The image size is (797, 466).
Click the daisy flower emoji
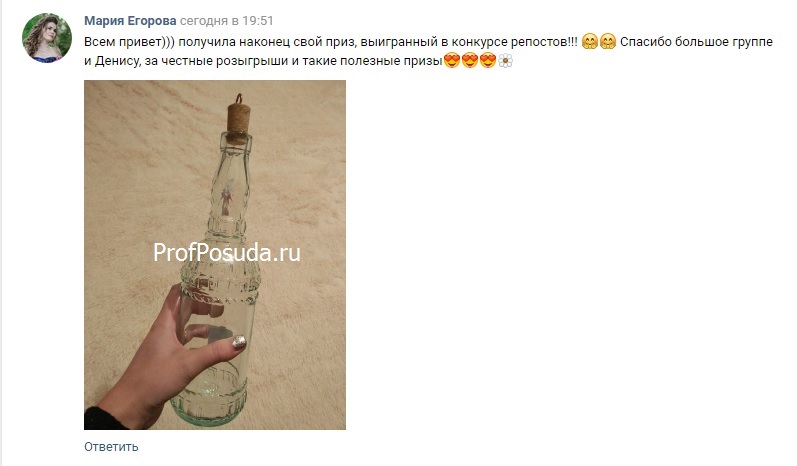(x=505, y=61)
